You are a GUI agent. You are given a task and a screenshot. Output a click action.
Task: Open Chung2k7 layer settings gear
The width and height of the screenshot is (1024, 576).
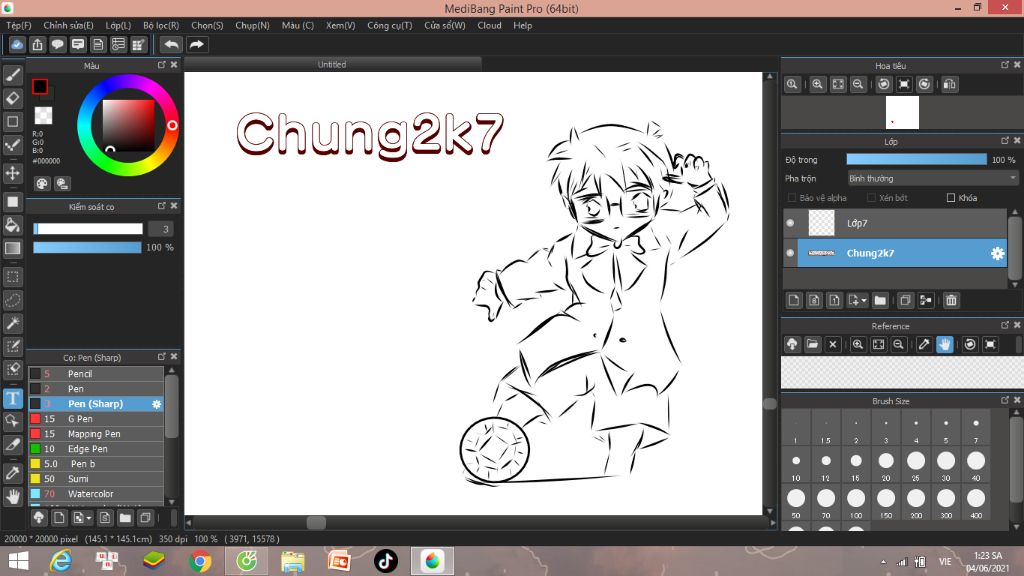997,253
